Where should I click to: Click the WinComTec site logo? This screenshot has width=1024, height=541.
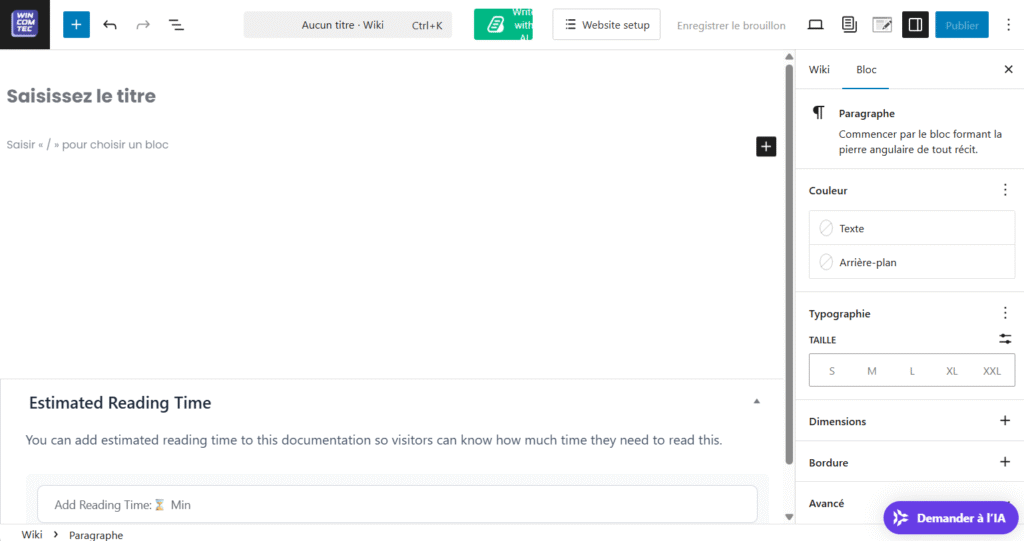(25, 25)
